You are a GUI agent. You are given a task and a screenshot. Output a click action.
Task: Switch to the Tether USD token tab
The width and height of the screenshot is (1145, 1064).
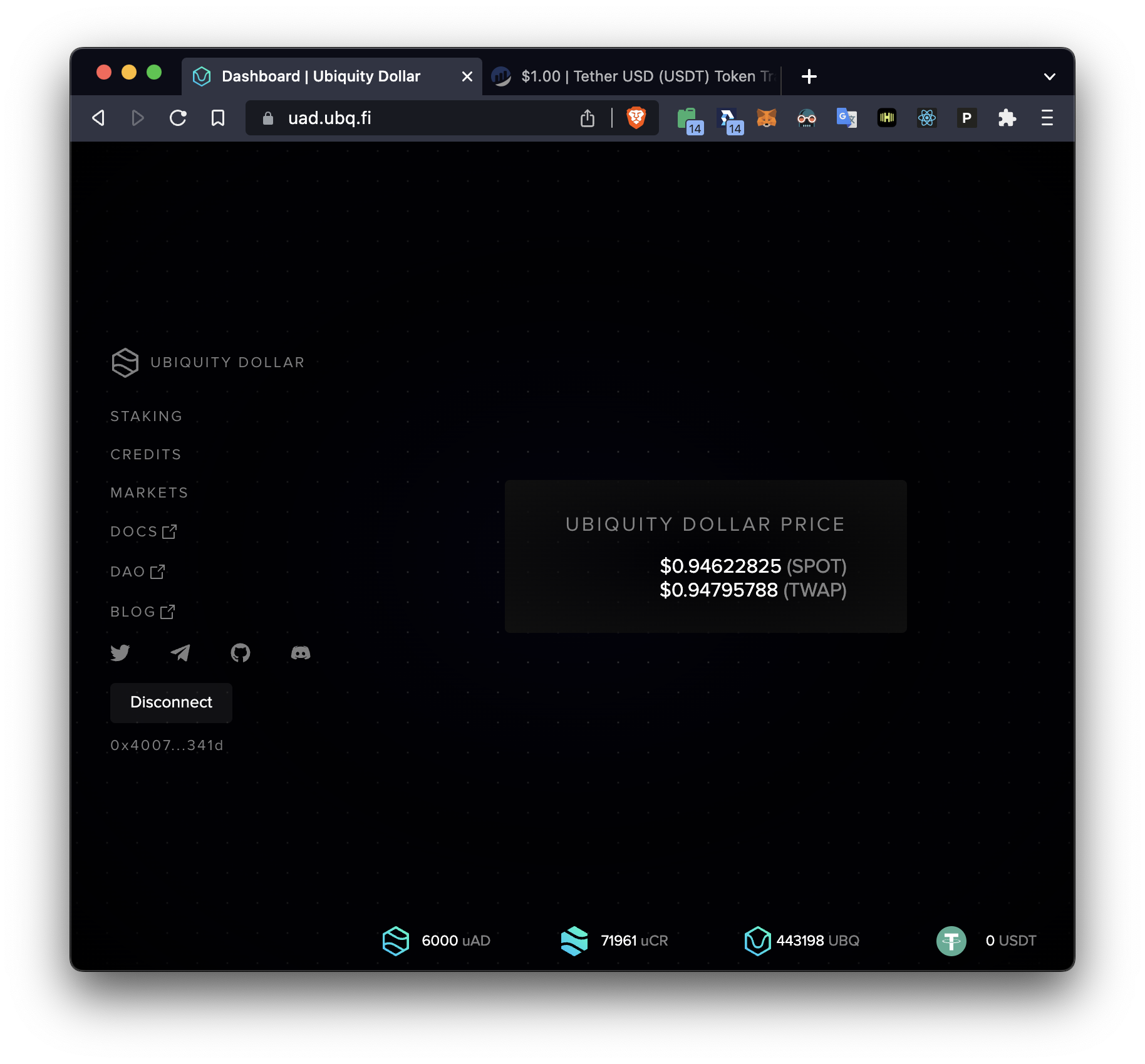click(x=633, y=76)
